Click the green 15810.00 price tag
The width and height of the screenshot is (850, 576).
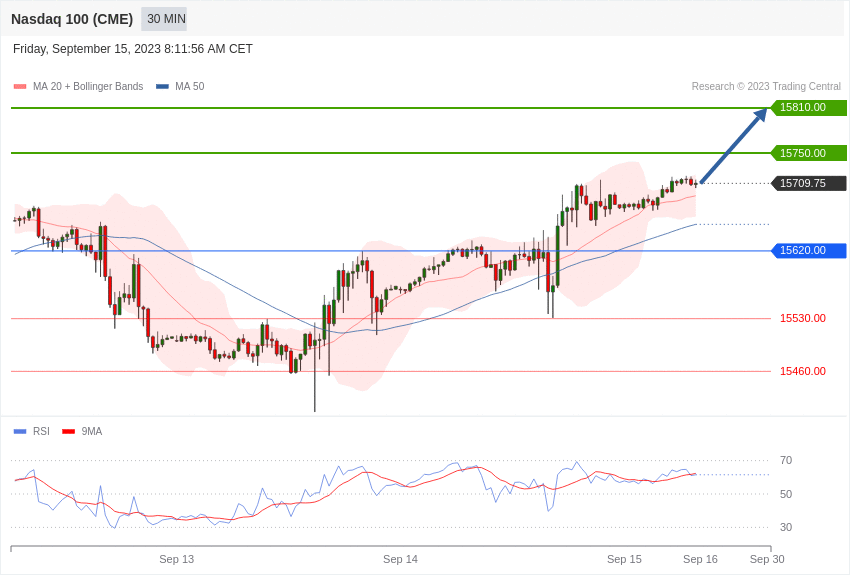click(x=808, y=108)
